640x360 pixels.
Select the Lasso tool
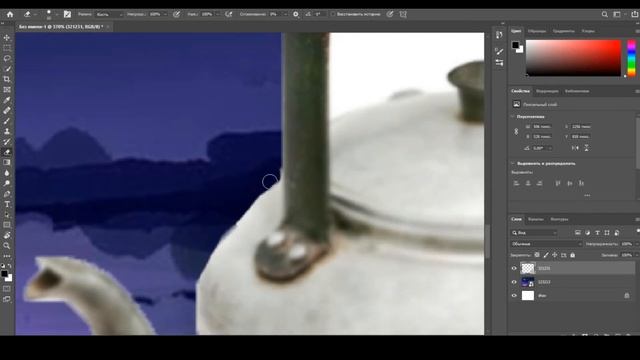7,58
